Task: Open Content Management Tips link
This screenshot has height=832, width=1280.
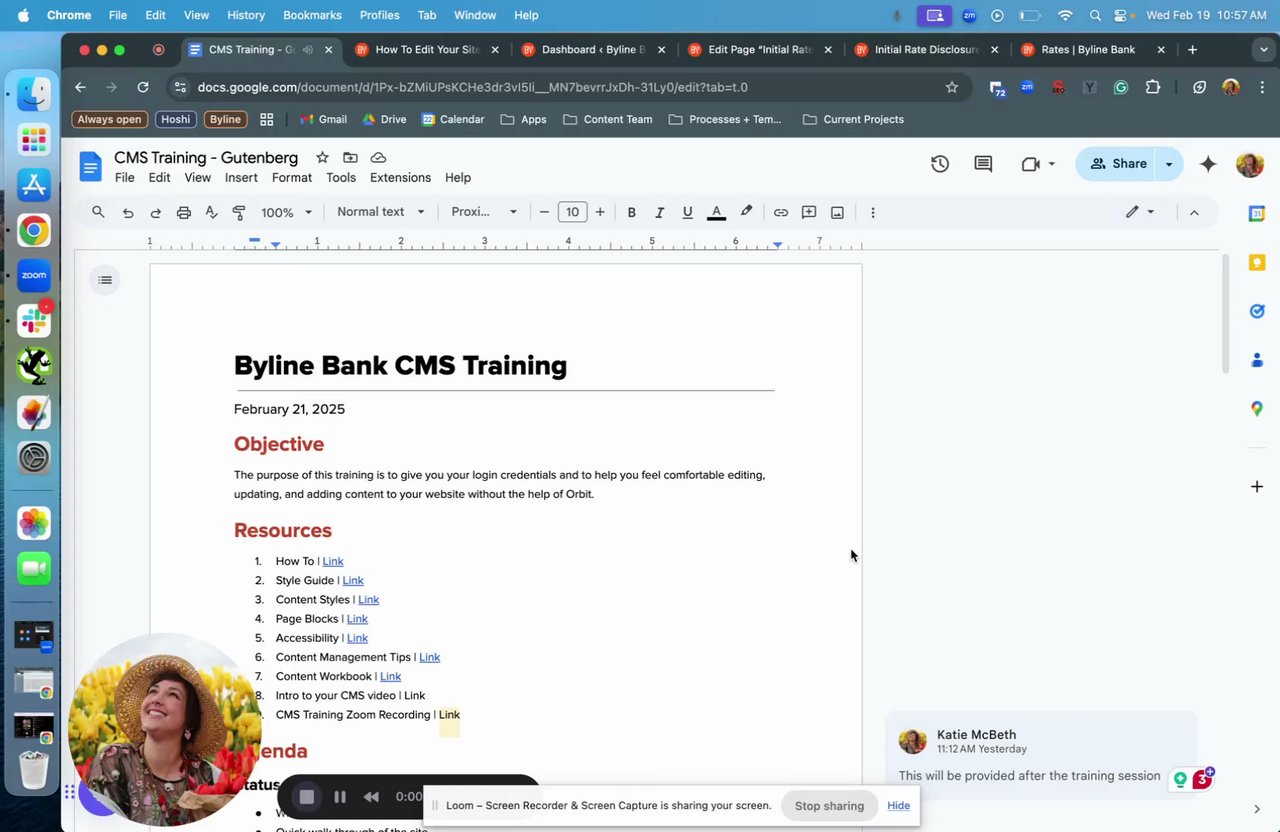Action: [x=429, y=657]
